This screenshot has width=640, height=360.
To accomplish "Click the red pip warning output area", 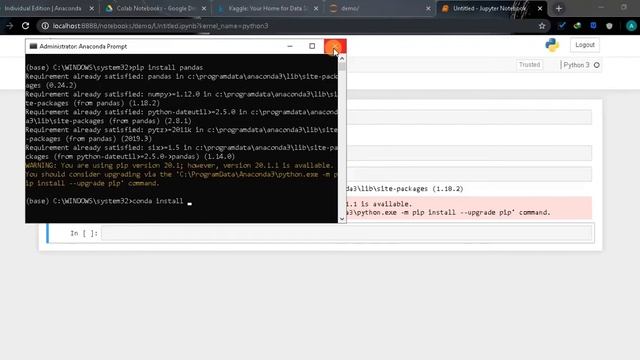I will pyautogui.click(x=469, y=208).
